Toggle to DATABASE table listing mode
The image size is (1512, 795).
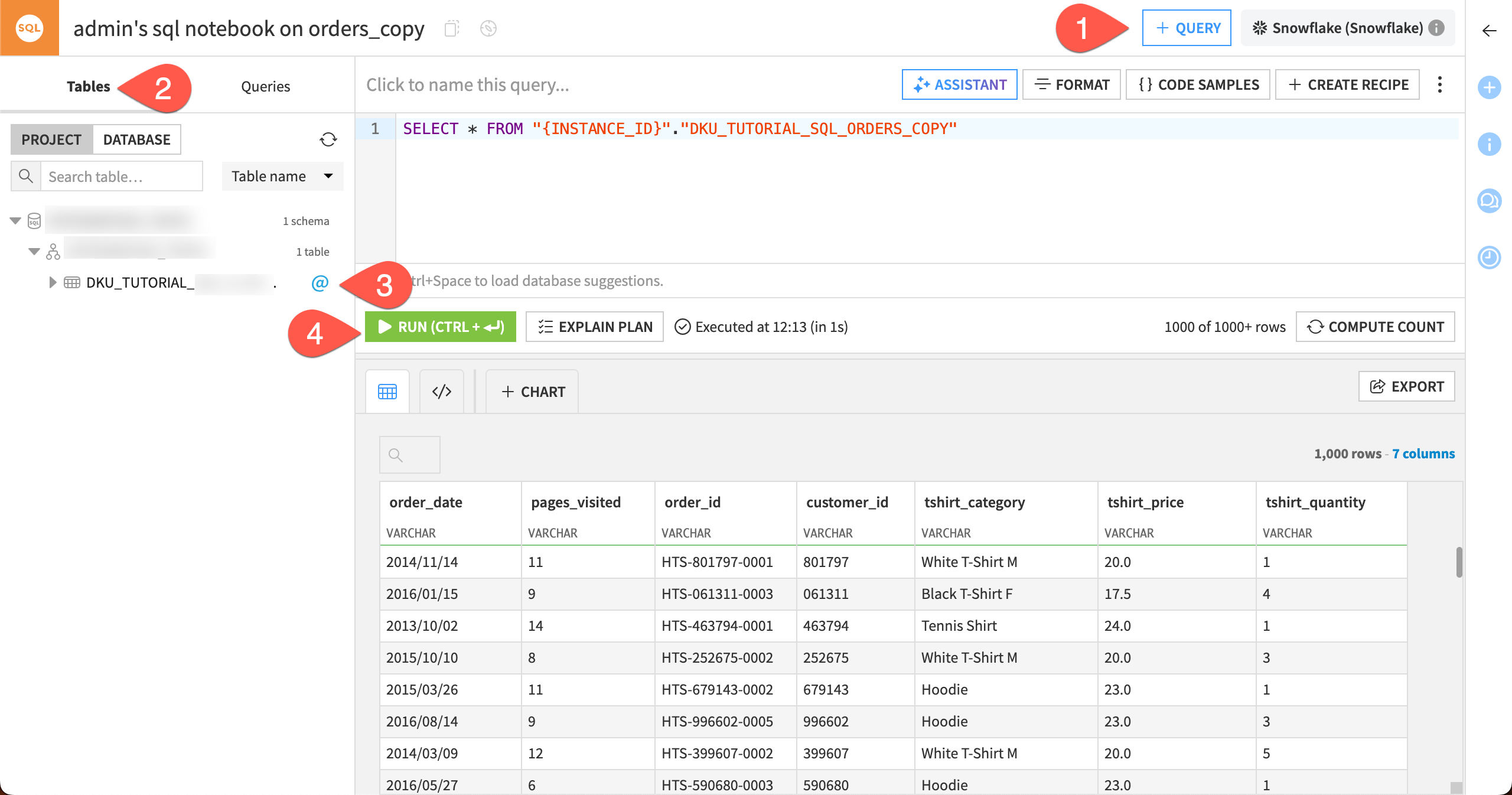136,139
